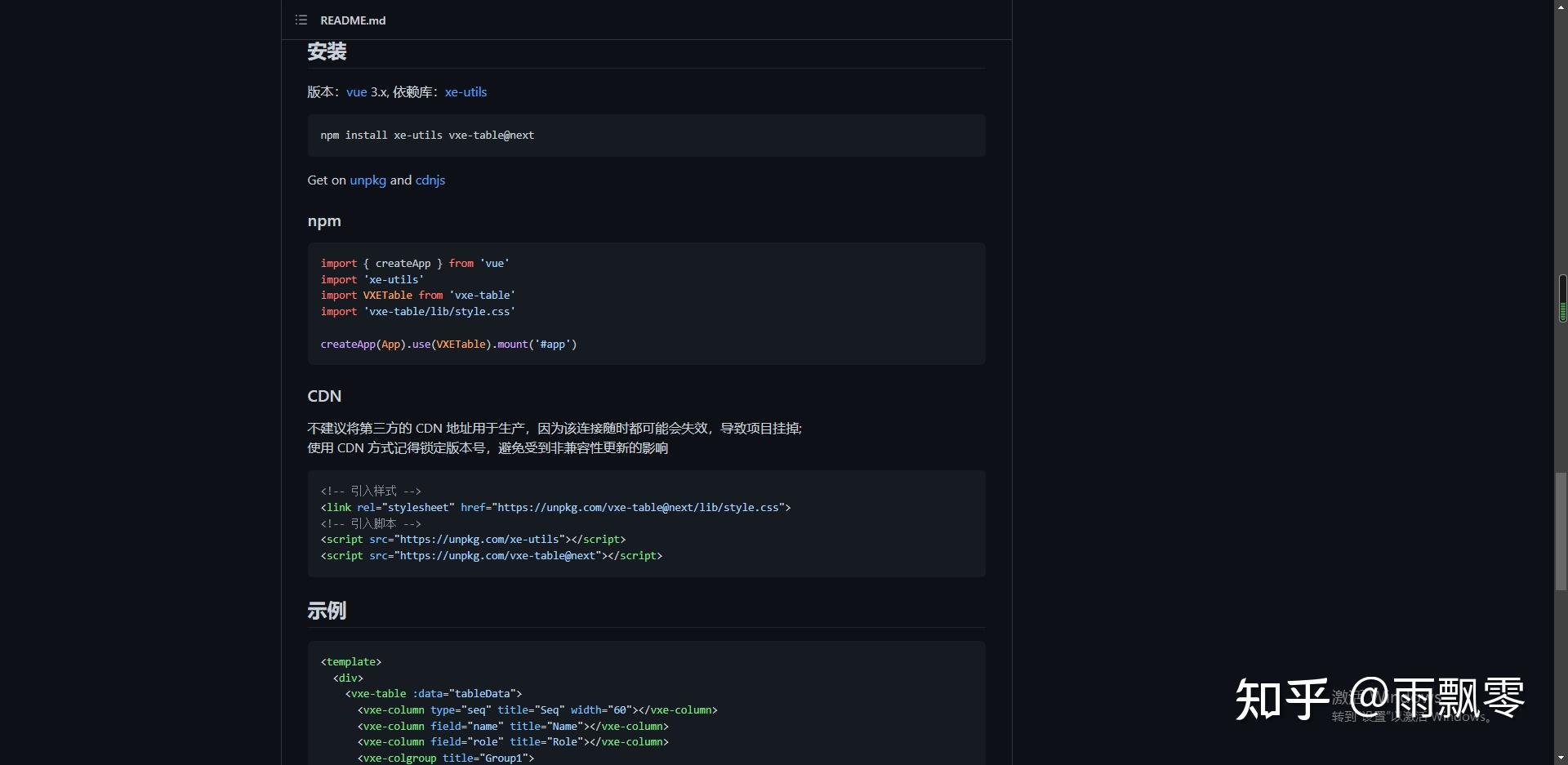1568x765 pixels.
Task: Click the scrollbar up arrow
Action: (x=1561, y=6)
